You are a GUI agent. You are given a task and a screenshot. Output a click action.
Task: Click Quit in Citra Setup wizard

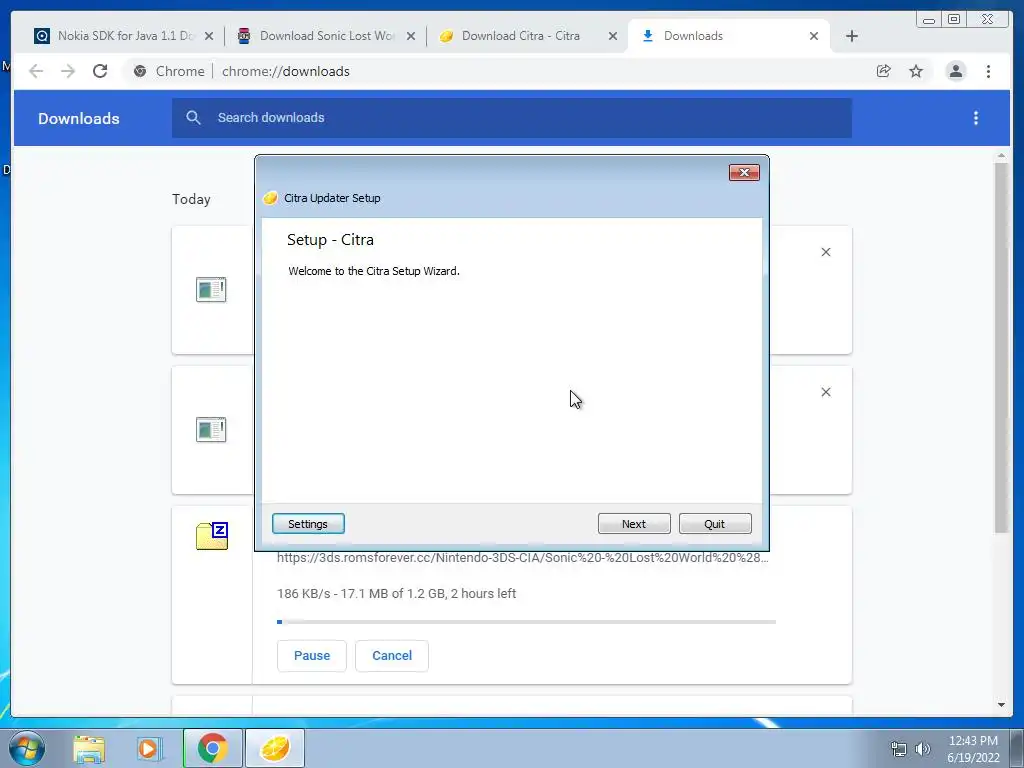point(714,524)
